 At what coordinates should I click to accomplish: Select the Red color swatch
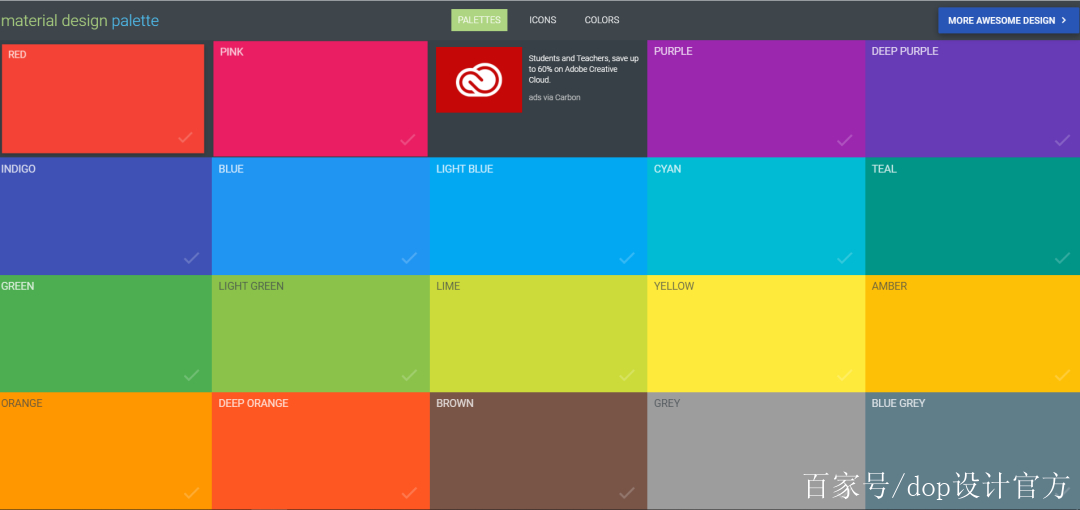click(x=103, y=99)
